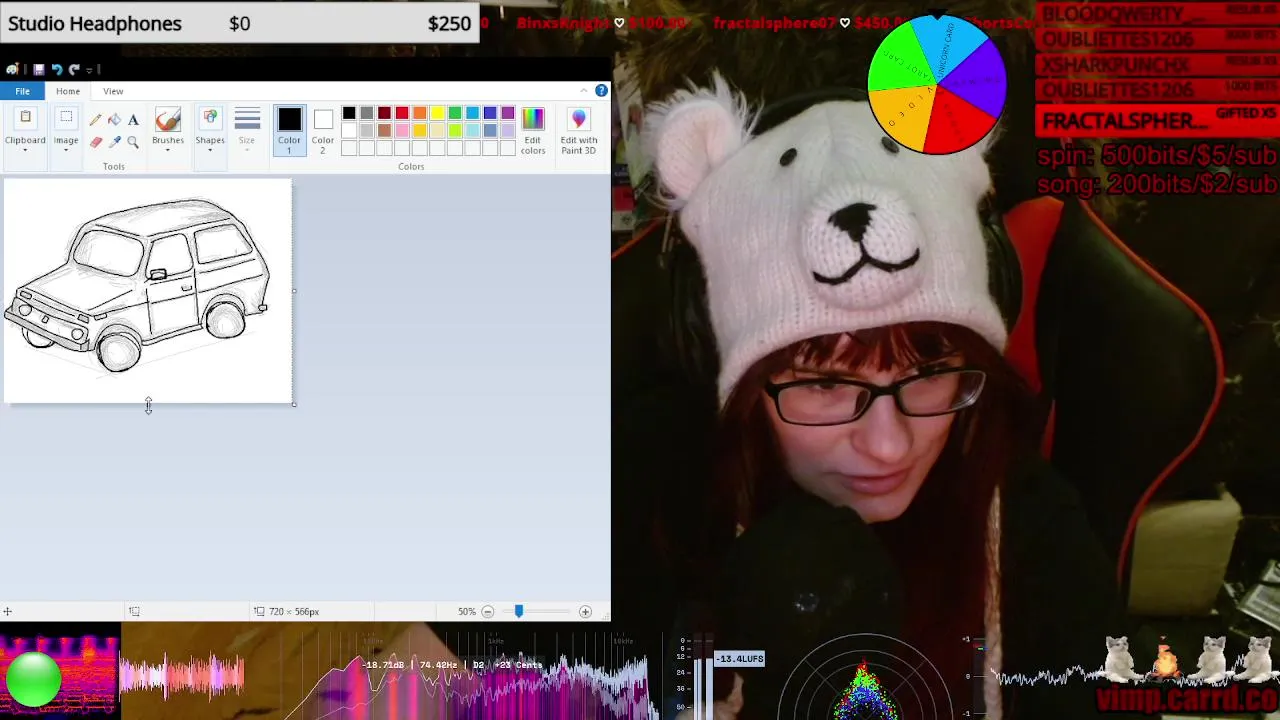
Task: Pick the red color swatch
Action: tap(402, 113)
